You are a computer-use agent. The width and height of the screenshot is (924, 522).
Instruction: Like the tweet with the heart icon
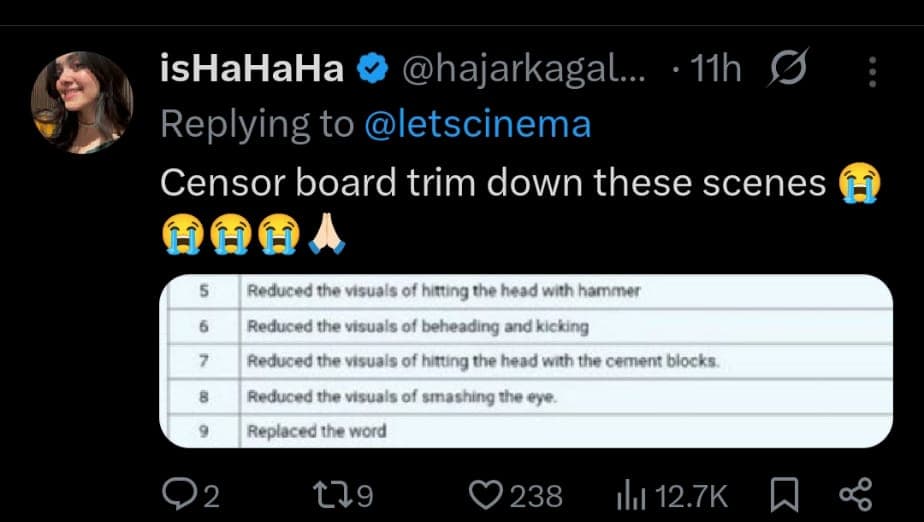pyautogui.click(x=487, y=494)
